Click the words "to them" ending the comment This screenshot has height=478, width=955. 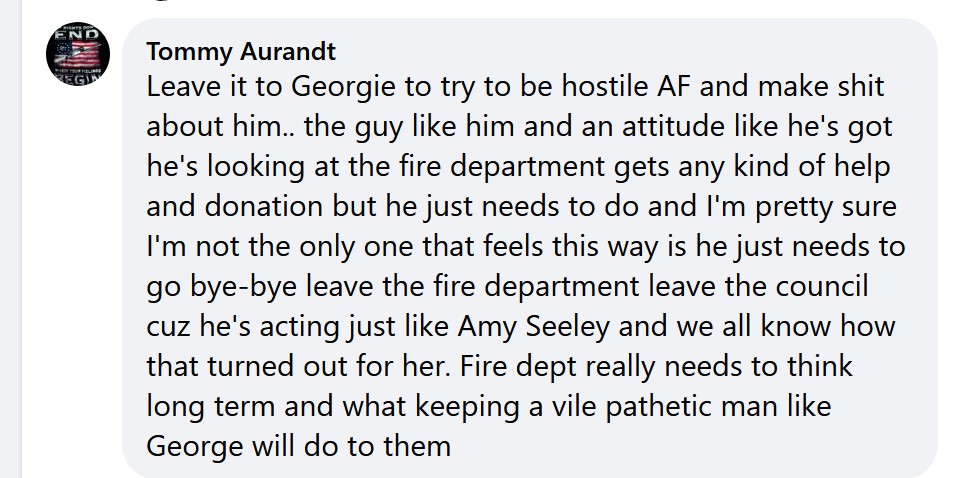coord(407,445)
